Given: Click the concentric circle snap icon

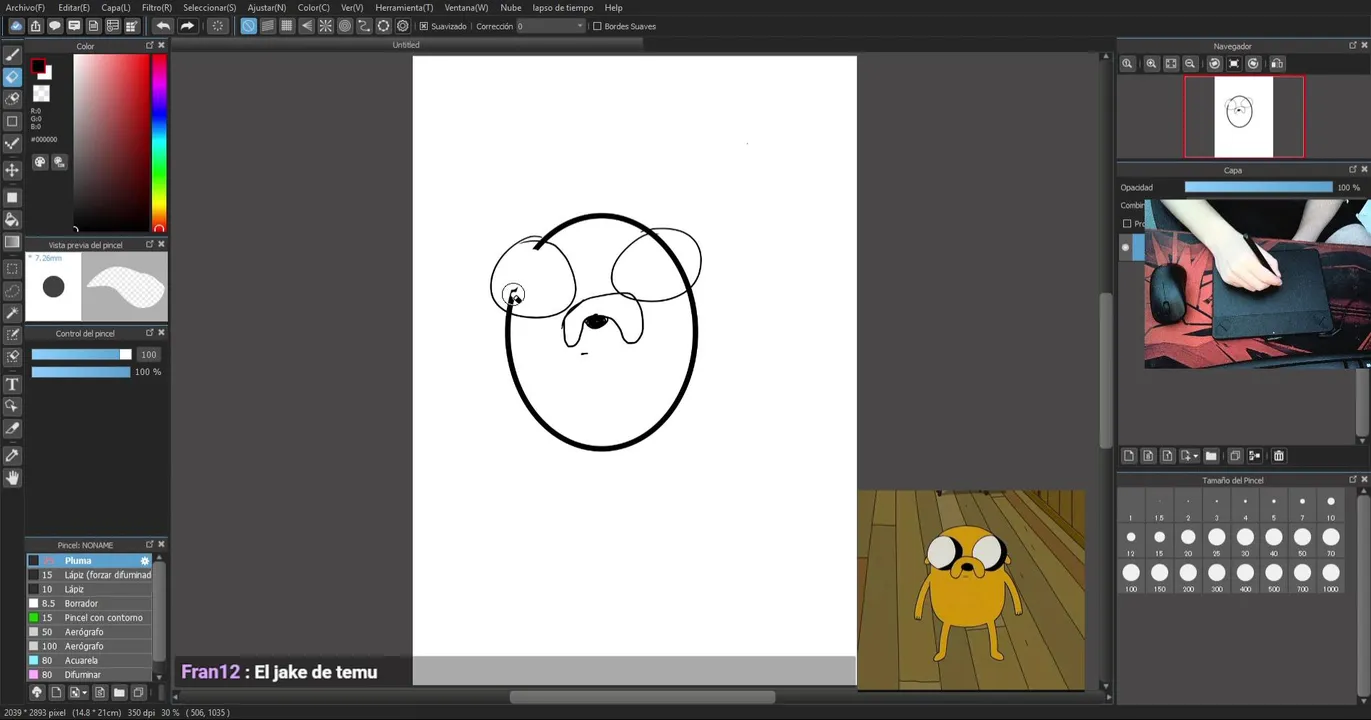Looking at the screenshot, I should 345,26.
